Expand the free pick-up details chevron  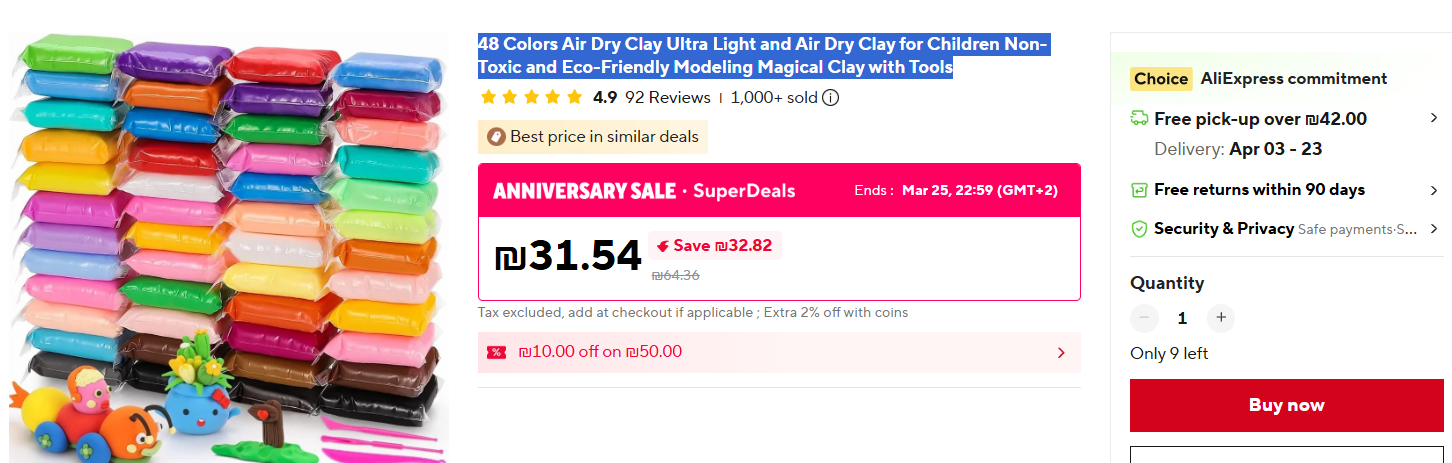tap(1435, 119)
